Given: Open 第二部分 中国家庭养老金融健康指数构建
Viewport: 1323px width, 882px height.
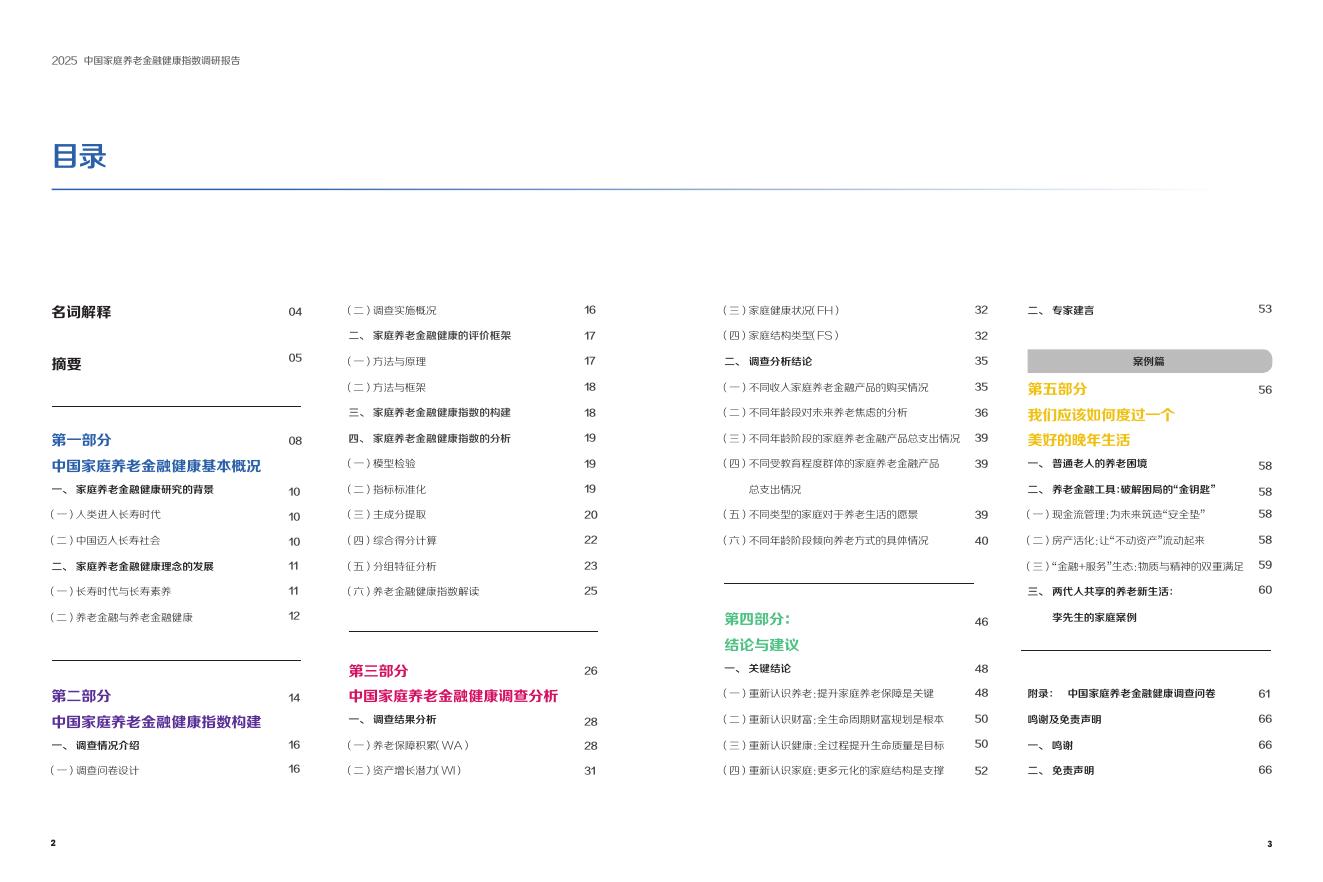Looking at the screenshot, I should coord(155,722).
